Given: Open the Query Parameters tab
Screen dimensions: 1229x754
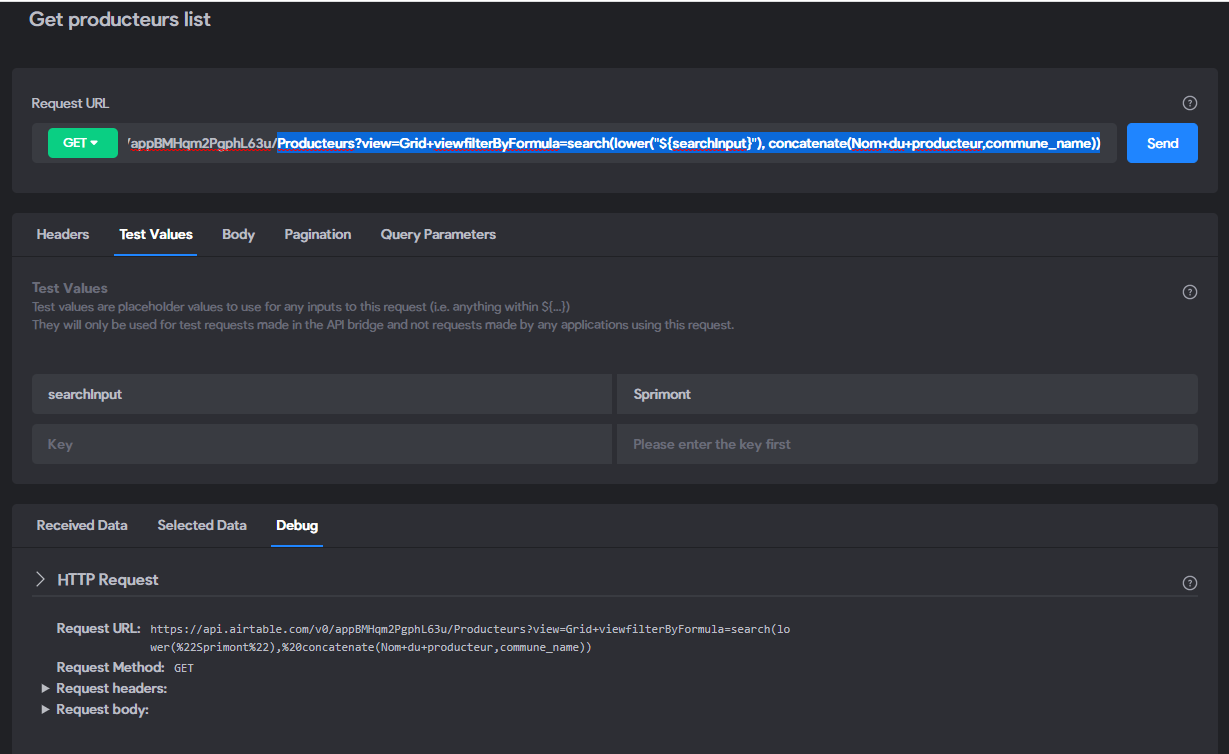Looking at the screenshot, I should click(x=438, y=234).
